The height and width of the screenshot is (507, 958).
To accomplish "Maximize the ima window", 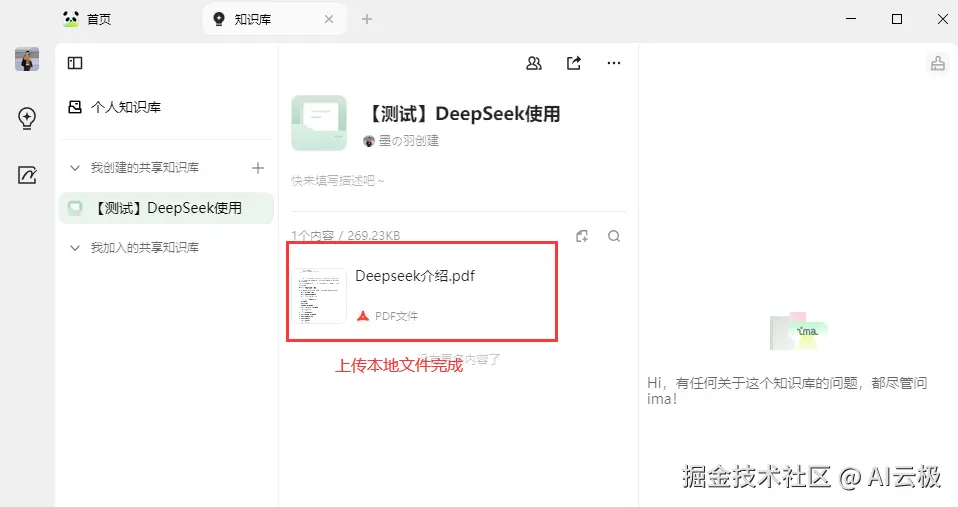I will tap(897, 19).
